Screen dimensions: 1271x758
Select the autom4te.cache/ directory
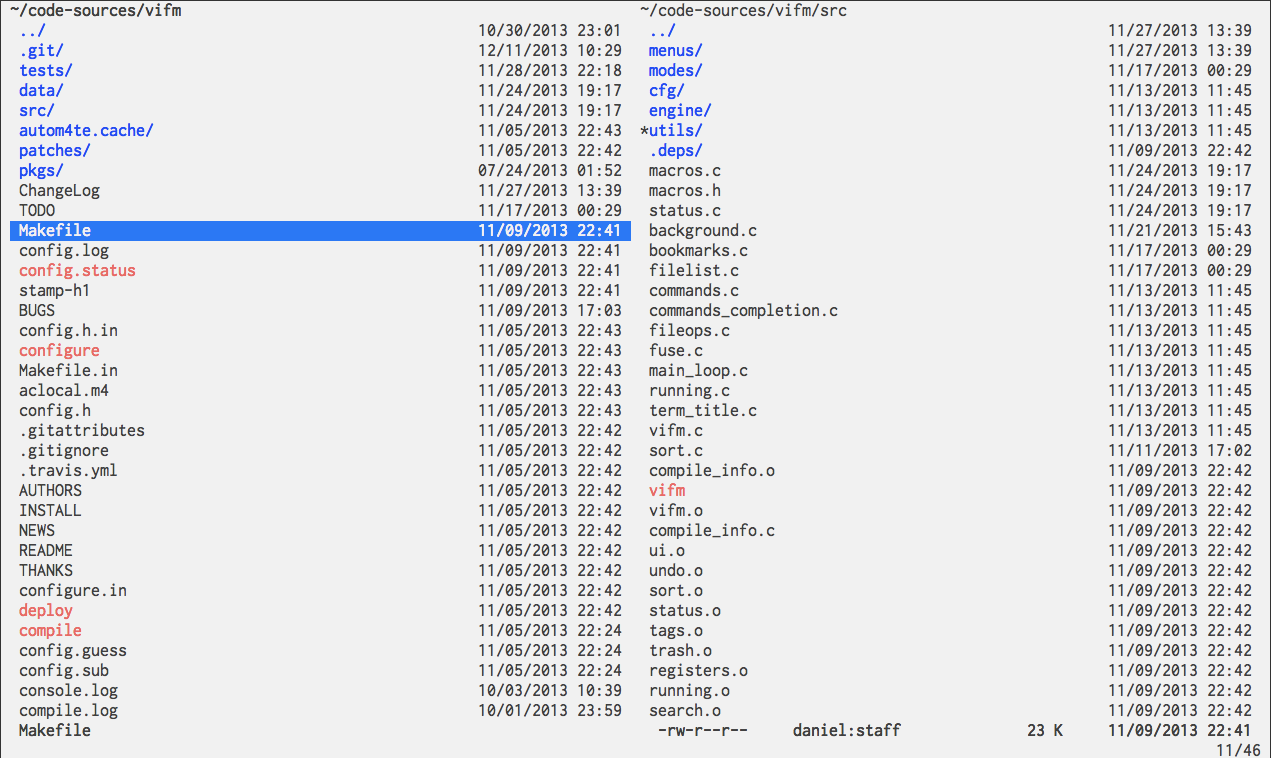pyautogui.click(x=86, y=130)
